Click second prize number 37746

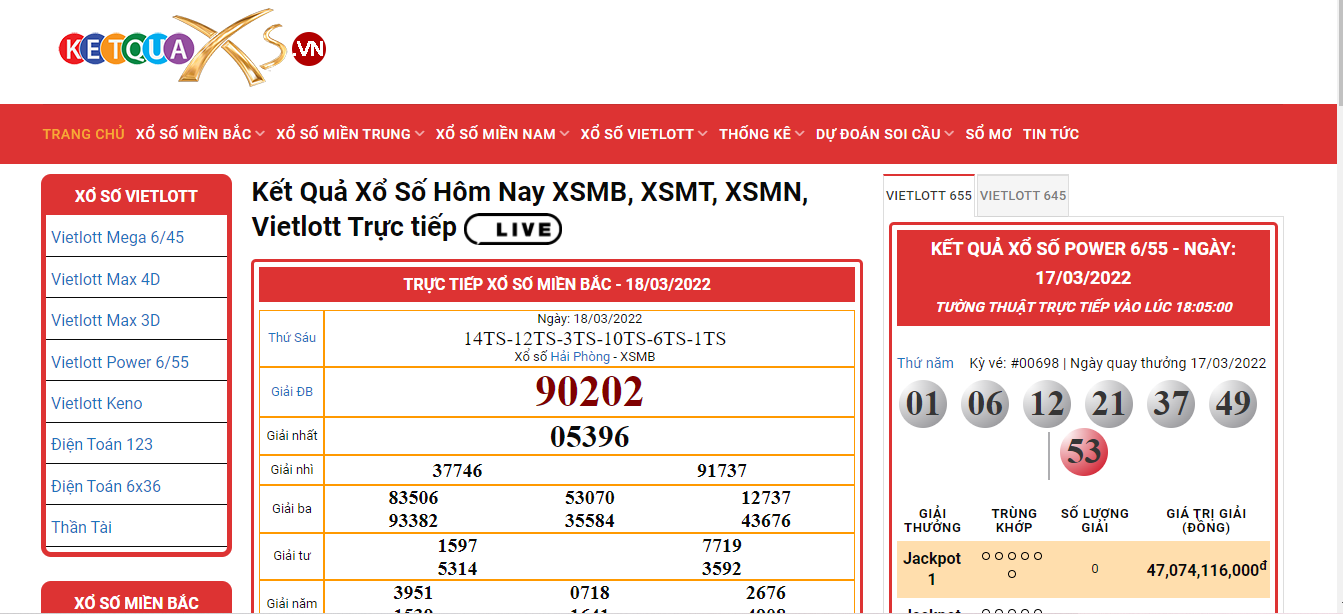tap(457, 471)
